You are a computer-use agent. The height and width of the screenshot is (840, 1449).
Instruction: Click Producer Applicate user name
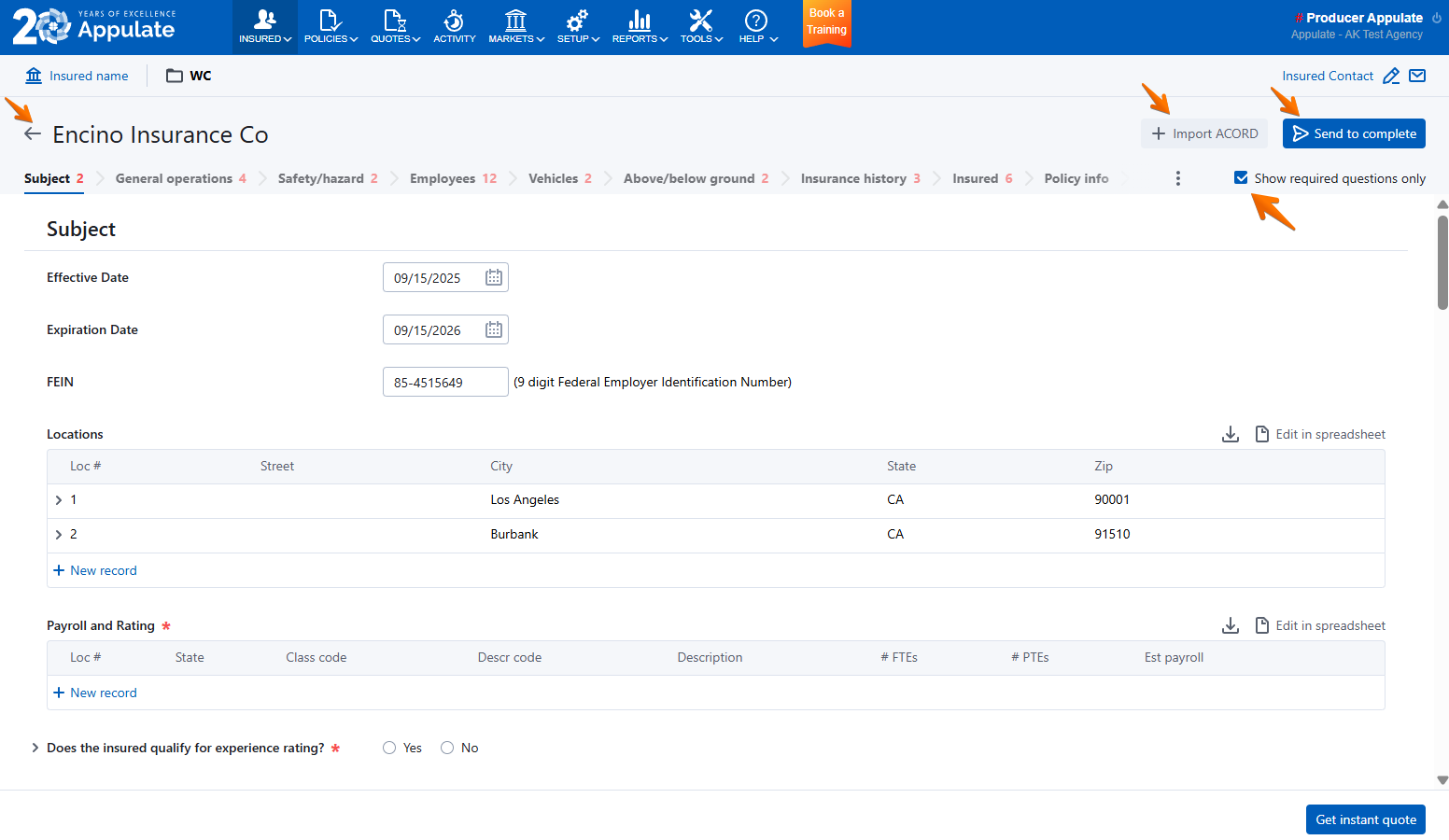1364,18
